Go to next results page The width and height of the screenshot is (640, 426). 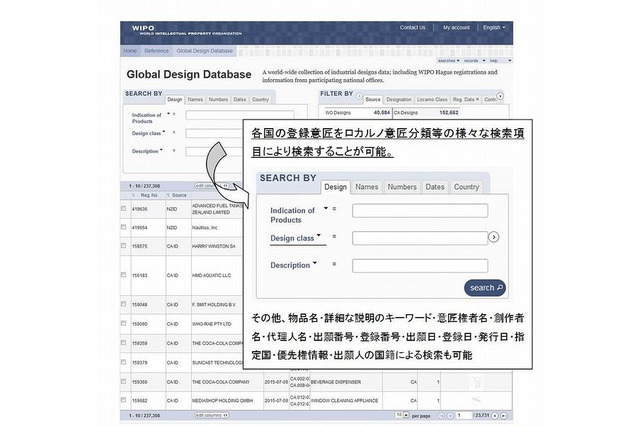click(495, 415)
